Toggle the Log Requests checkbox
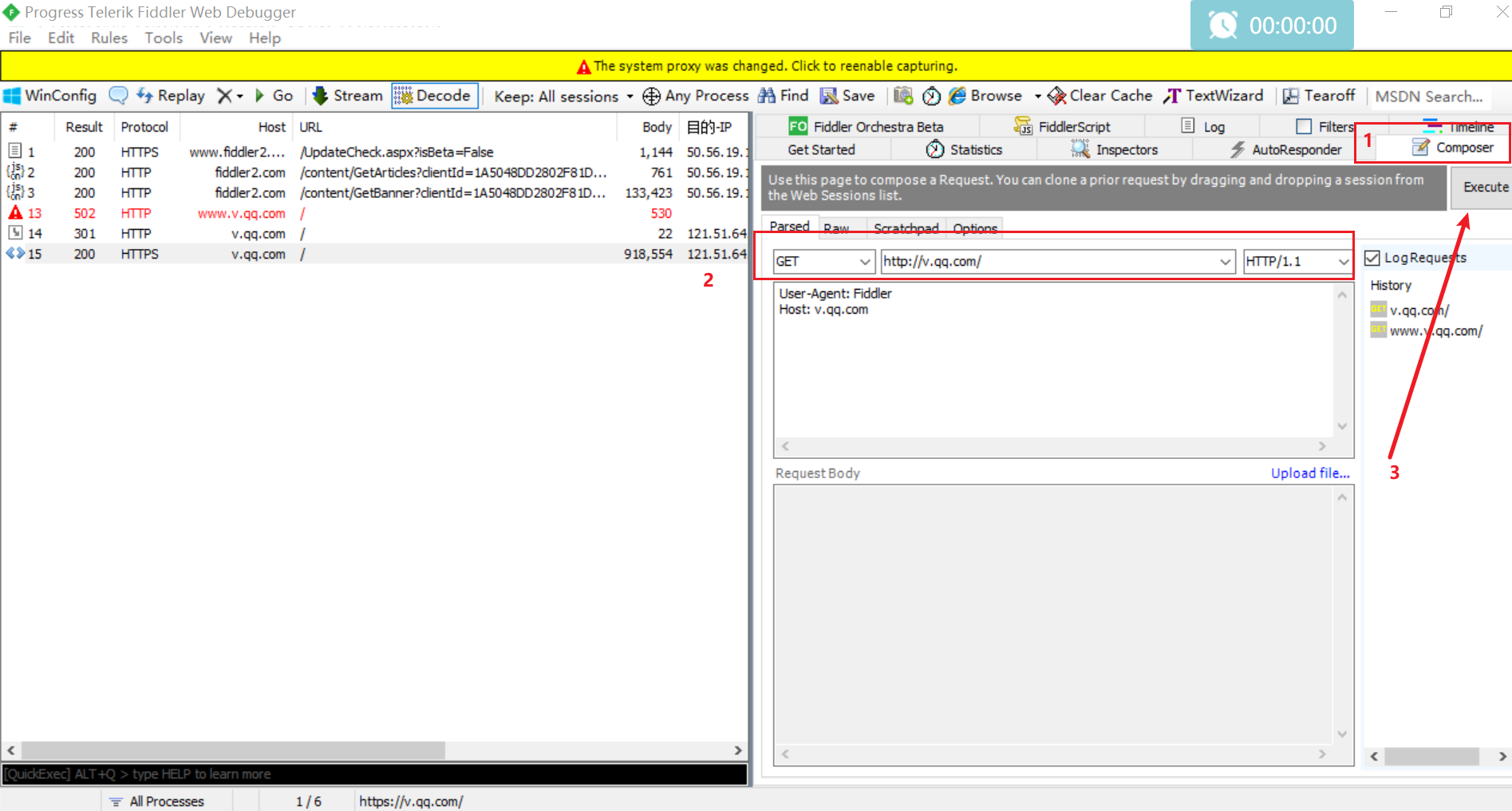1512x811 pixels. pyautogui.click(x=1372, y=258)
